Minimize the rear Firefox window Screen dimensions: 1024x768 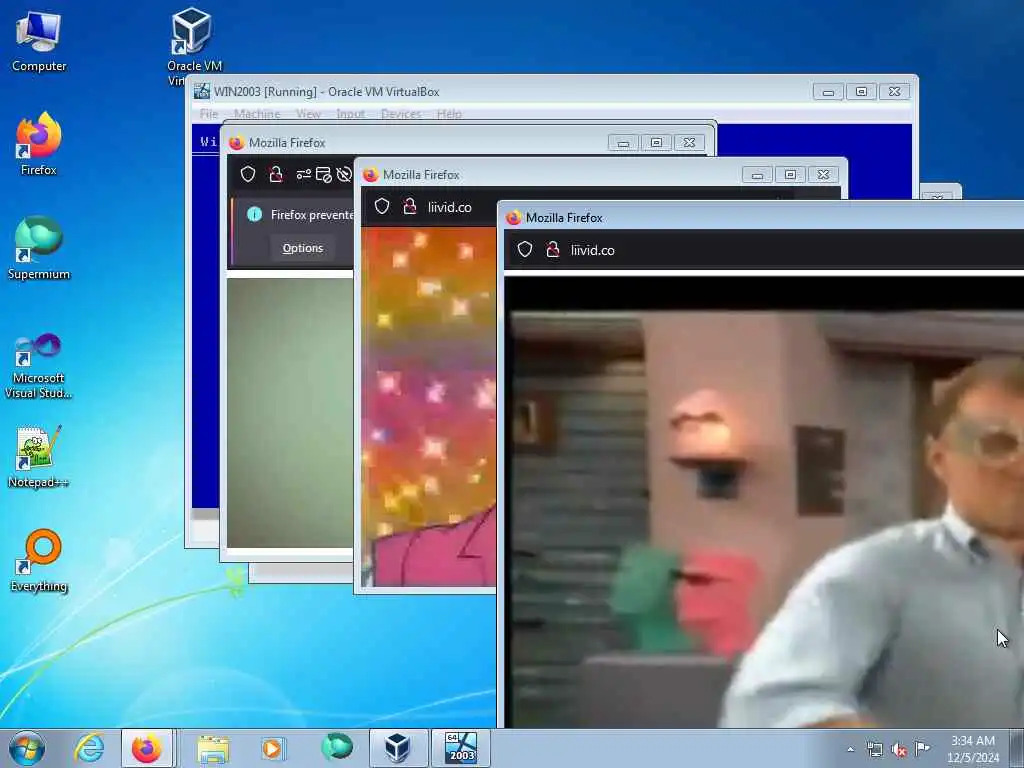click(x=623, y=142)
